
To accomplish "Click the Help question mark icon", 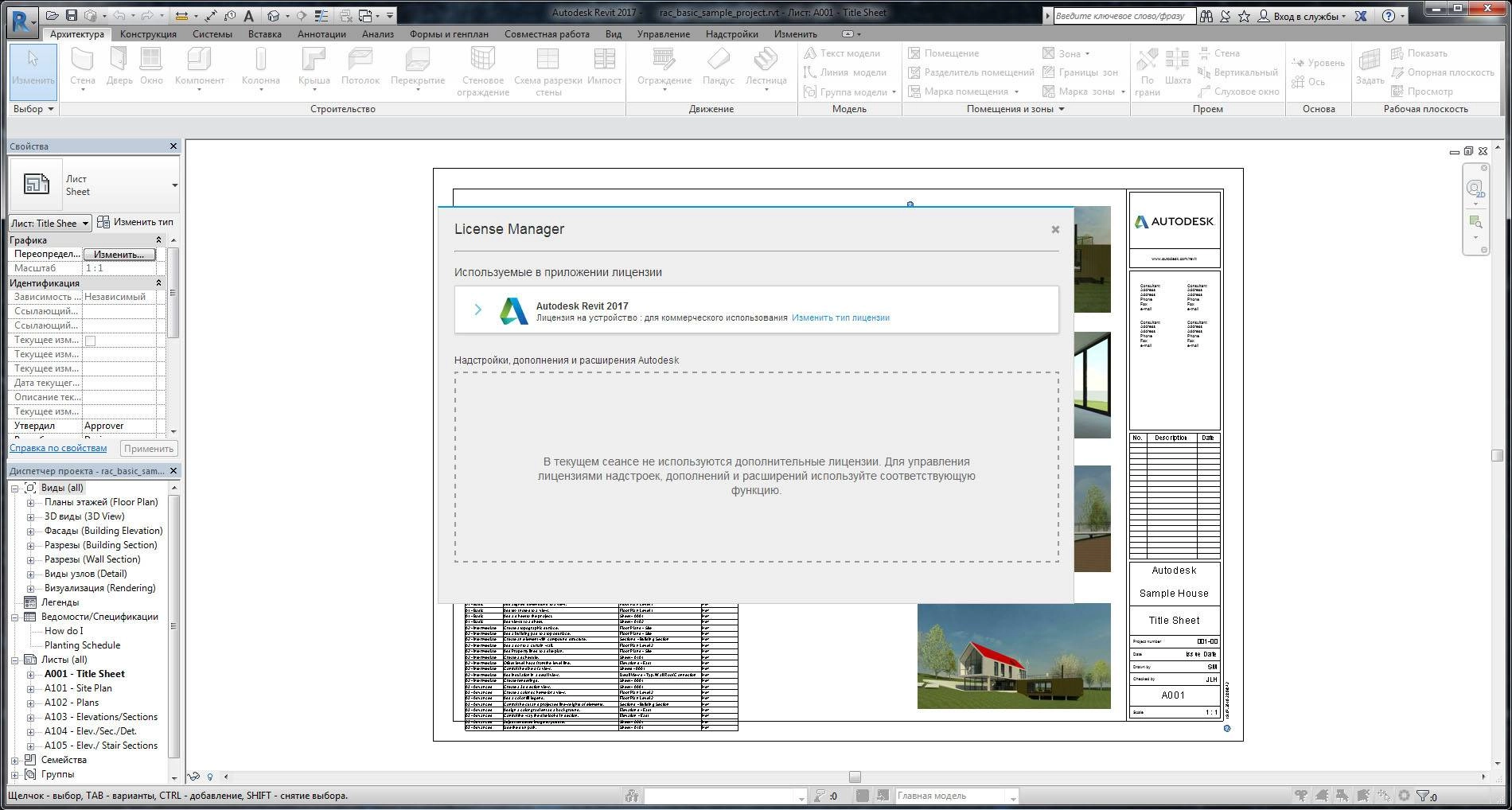I will [1389, 16].
